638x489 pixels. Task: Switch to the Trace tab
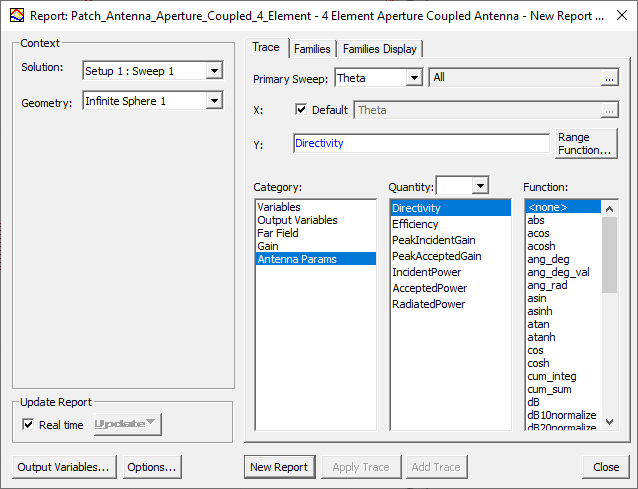pos(266,47)
